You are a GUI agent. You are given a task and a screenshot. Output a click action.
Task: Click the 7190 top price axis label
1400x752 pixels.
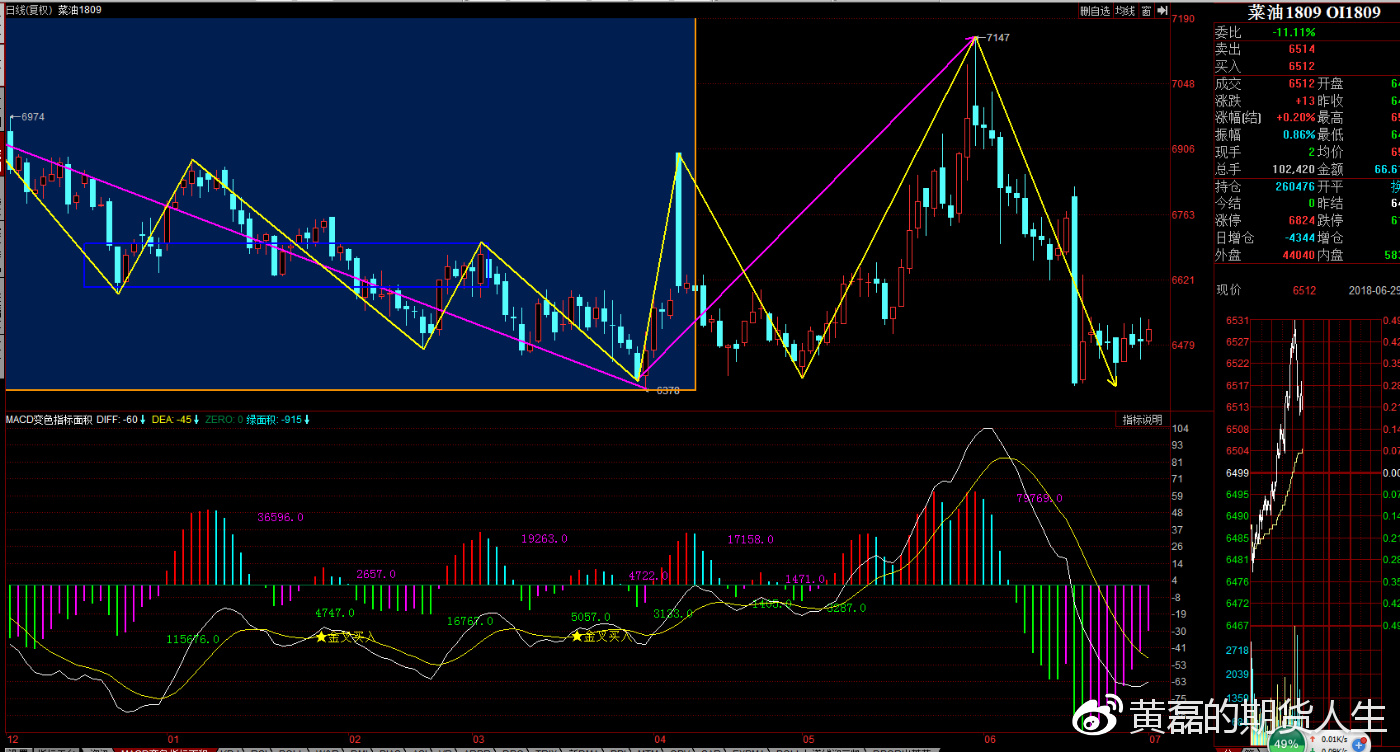[x=1183, y=19]
